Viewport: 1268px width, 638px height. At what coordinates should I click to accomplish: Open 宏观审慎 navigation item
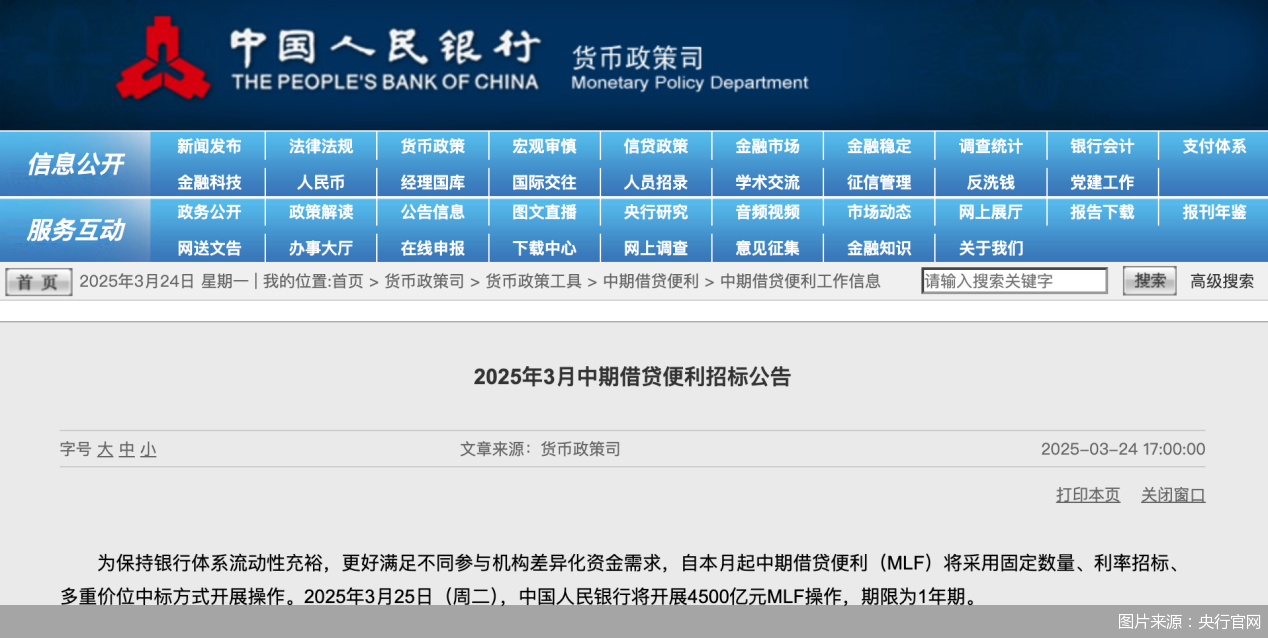point(544,146)
